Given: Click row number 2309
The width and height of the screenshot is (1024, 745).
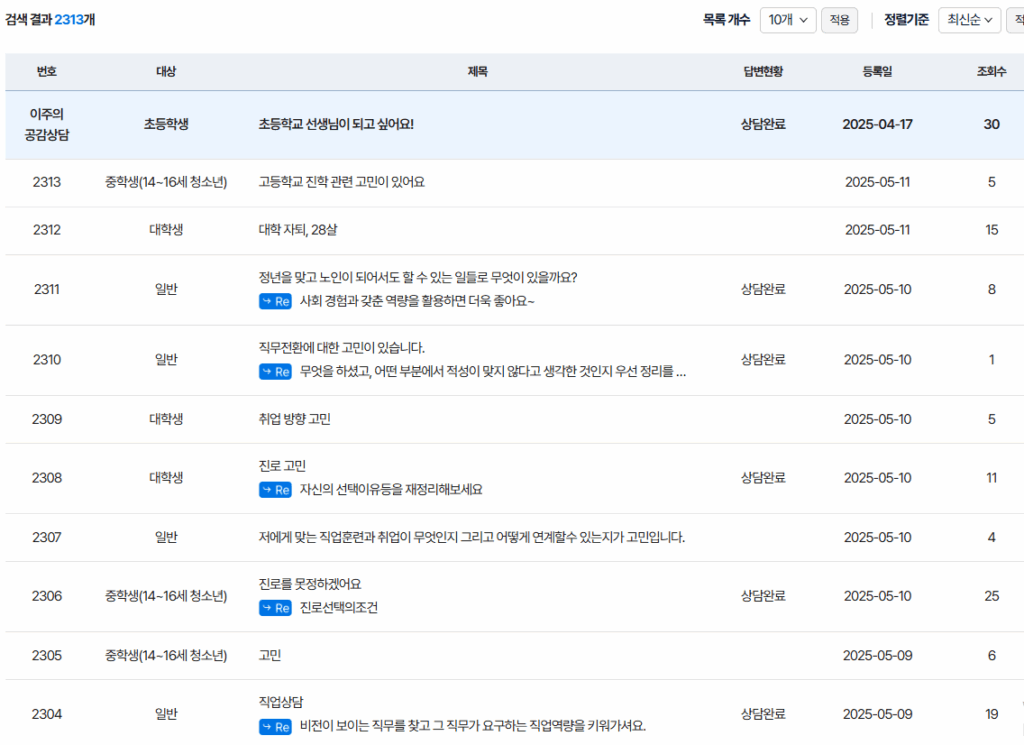Looking at the screenshot, I should point(47,419).
